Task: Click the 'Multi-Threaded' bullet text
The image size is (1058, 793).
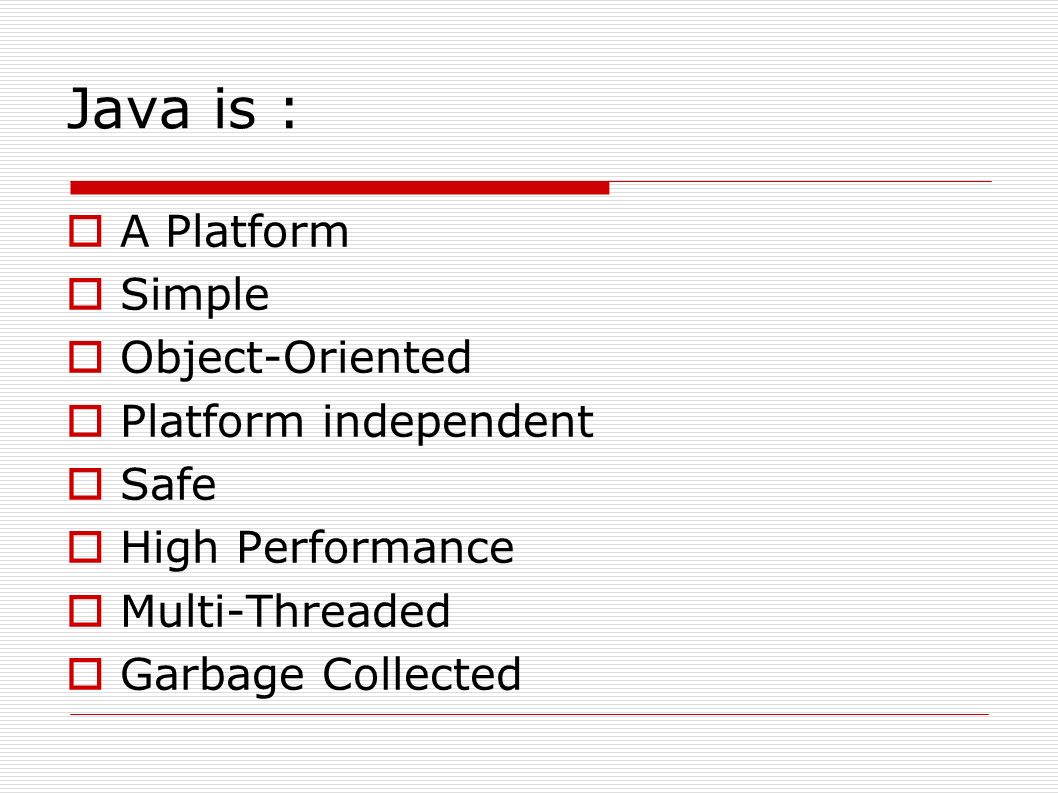Action: pos(285,611)
